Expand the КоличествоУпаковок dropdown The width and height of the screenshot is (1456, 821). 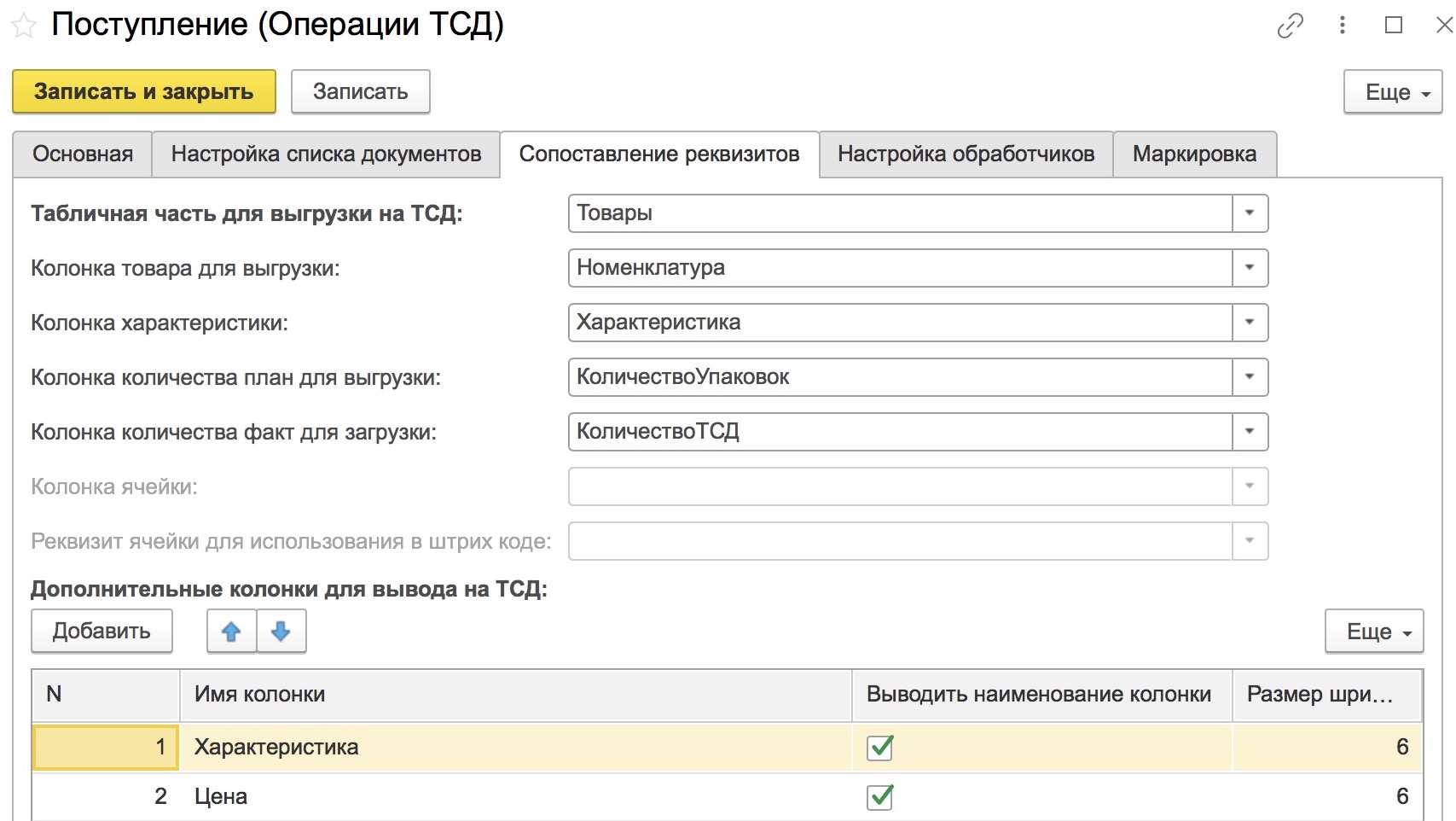(x=1250, y=377)
